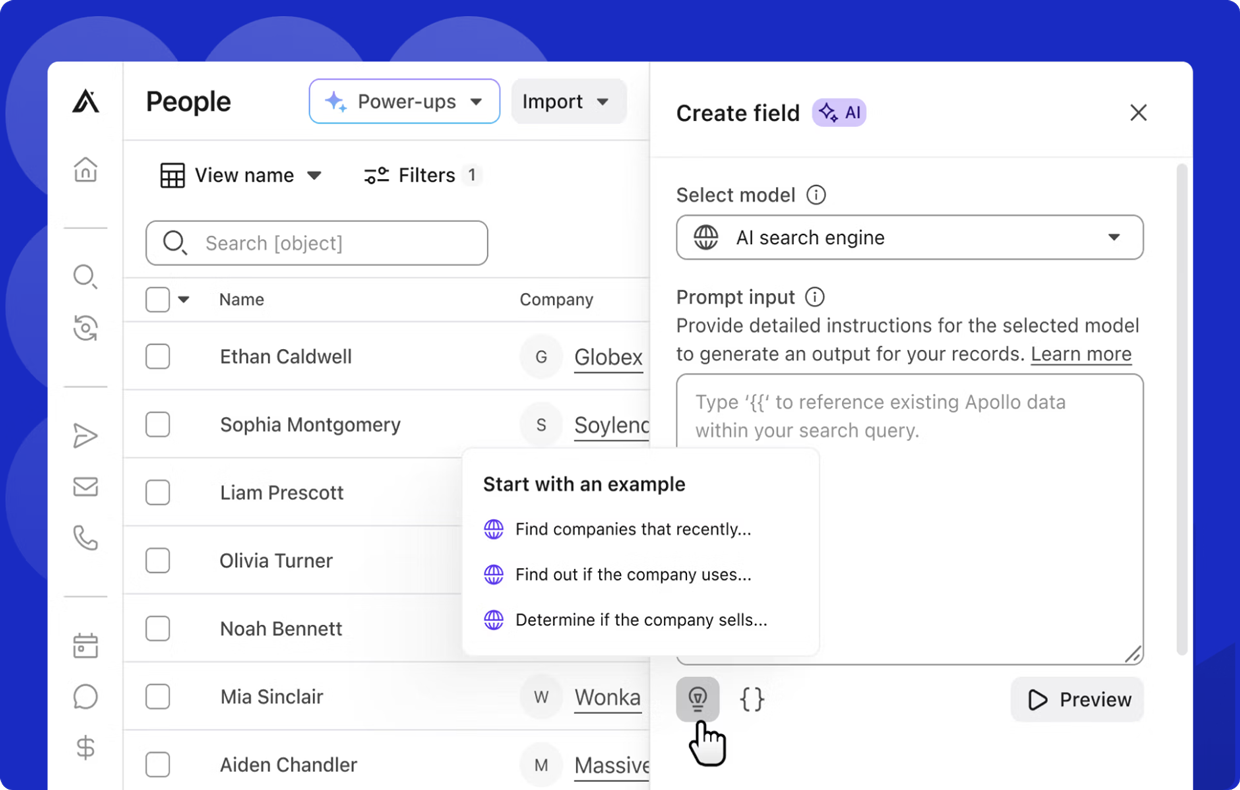This screenshot has height=790, width=1240.
Task: Expand the Power-ups dropdown
Action: [405, 102]
